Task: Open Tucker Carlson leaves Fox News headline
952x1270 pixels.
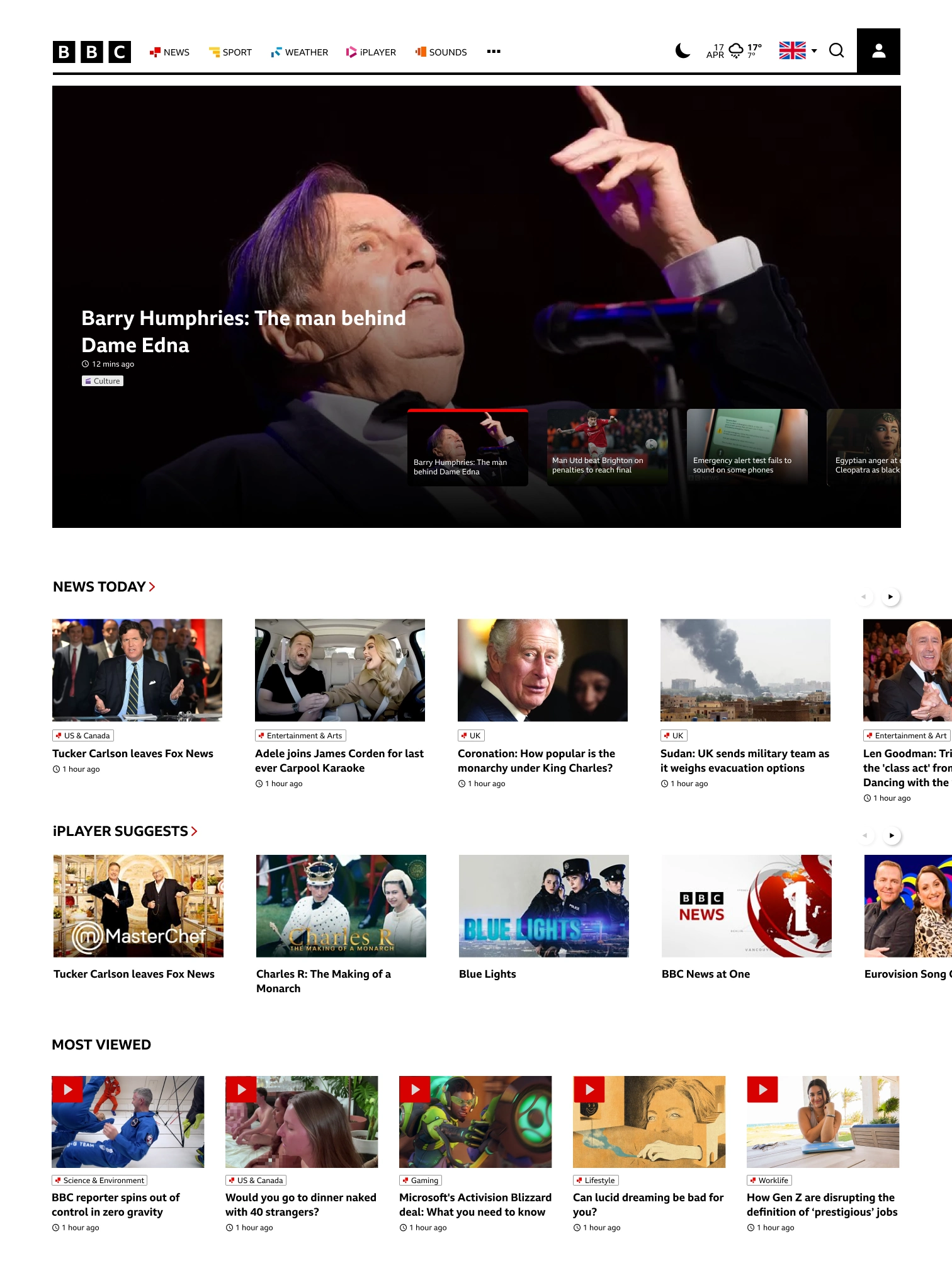Action: click(x=133, y=753)
